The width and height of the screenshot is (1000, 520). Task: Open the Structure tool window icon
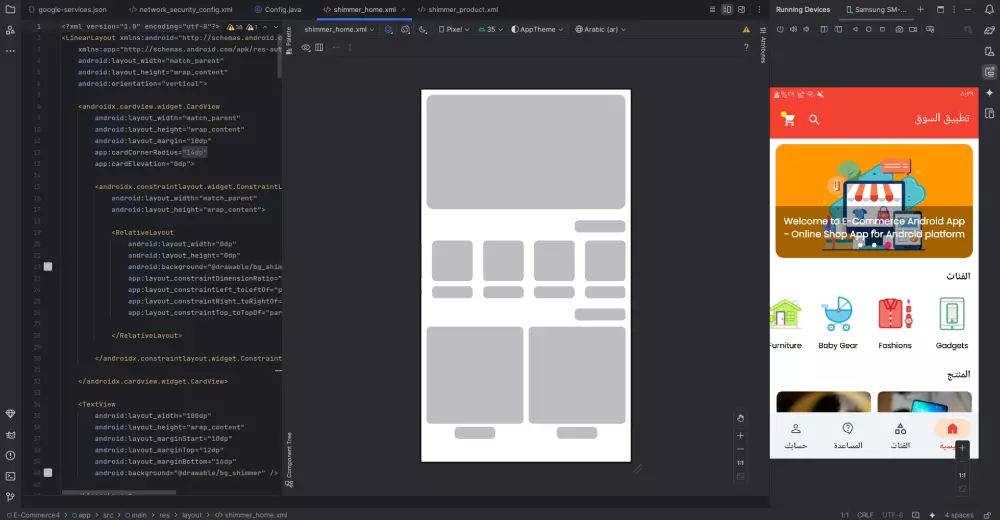pos(10,30)
